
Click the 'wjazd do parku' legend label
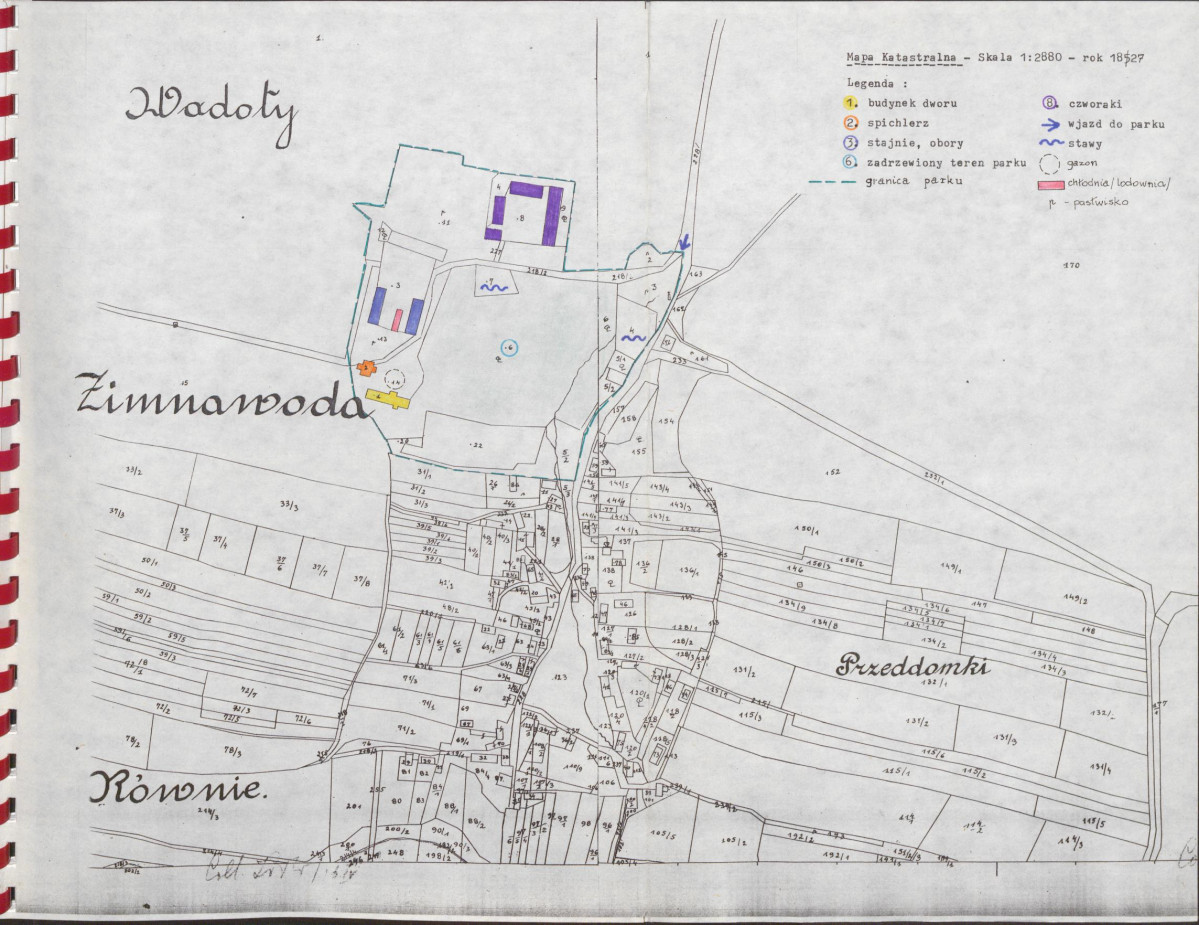point(1116,124)
